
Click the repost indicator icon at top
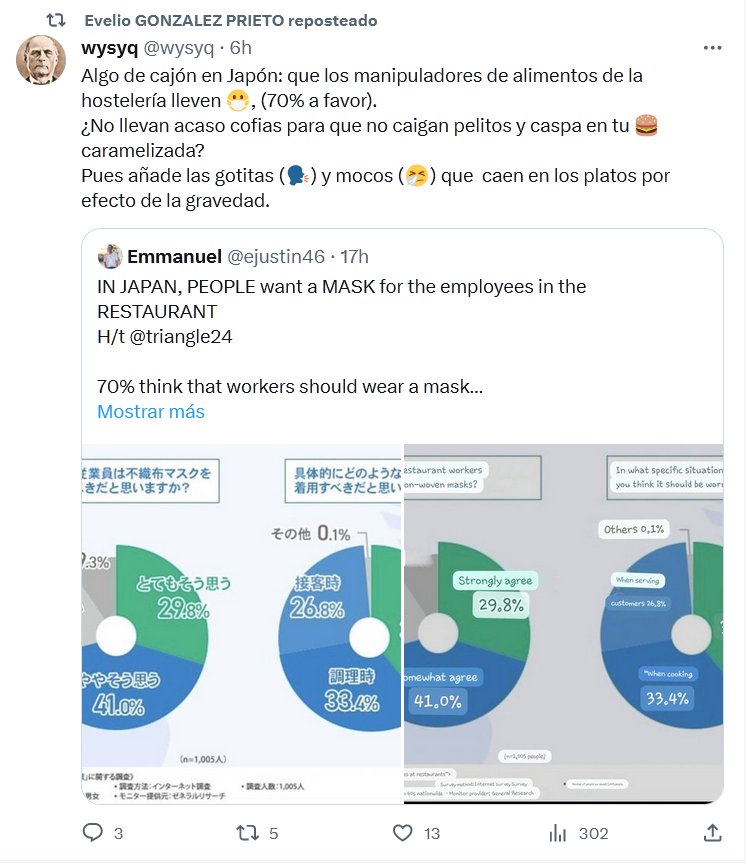[58, 20]
